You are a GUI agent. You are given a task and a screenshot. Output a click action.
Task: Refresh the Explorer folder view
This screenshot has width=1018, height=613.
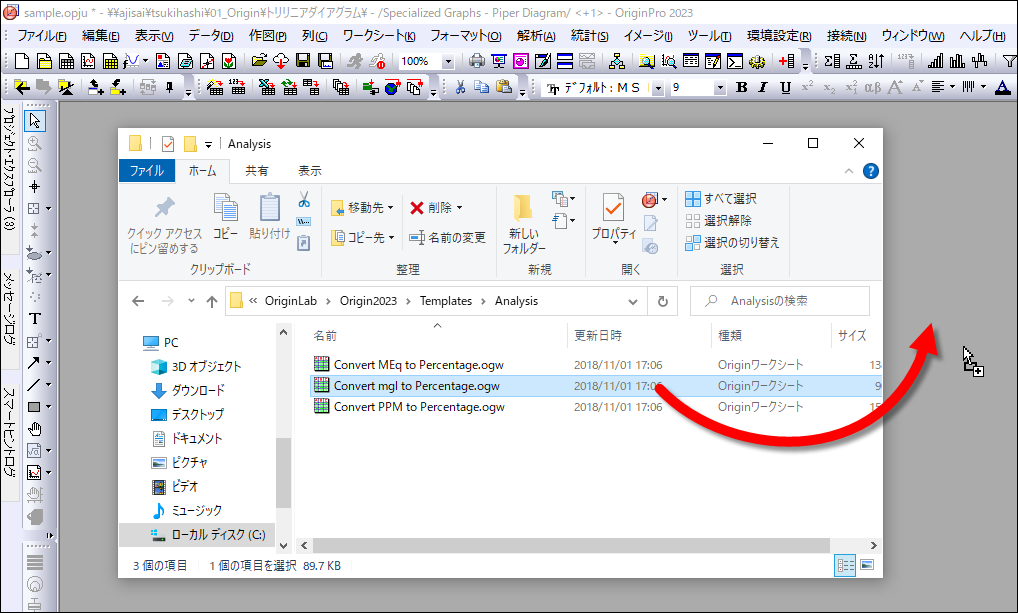[x=662, y=301]
